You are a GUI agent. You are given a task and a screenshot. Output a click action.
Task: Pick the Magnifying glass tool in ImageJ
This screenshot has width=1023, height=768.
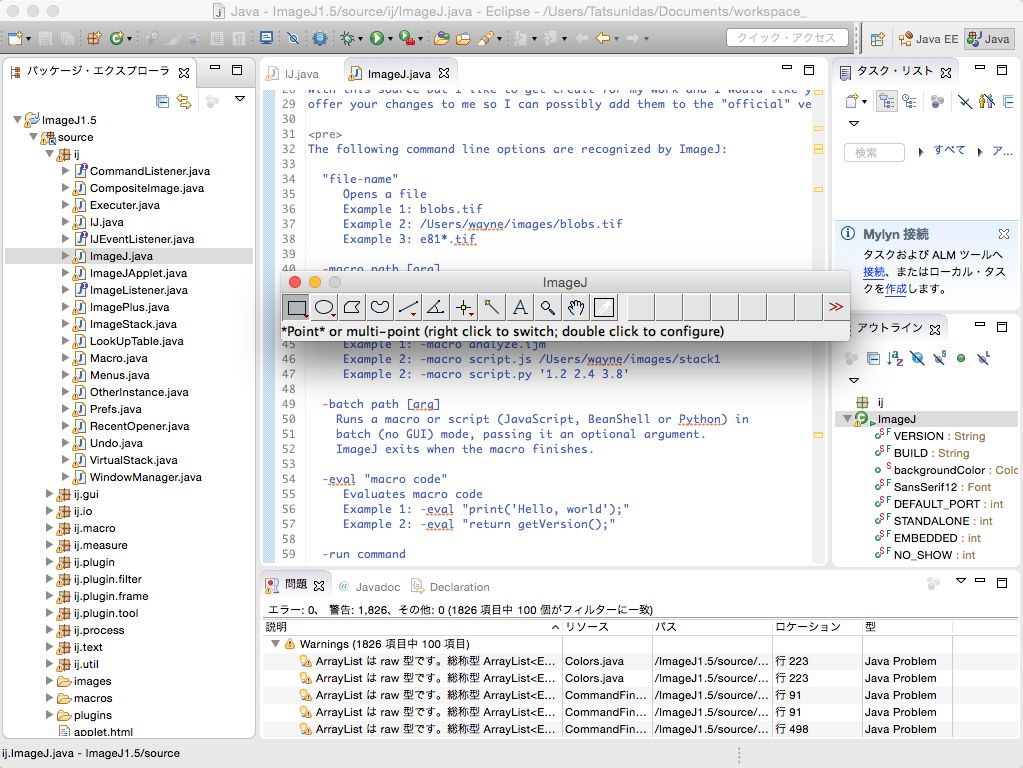(548, 307)
